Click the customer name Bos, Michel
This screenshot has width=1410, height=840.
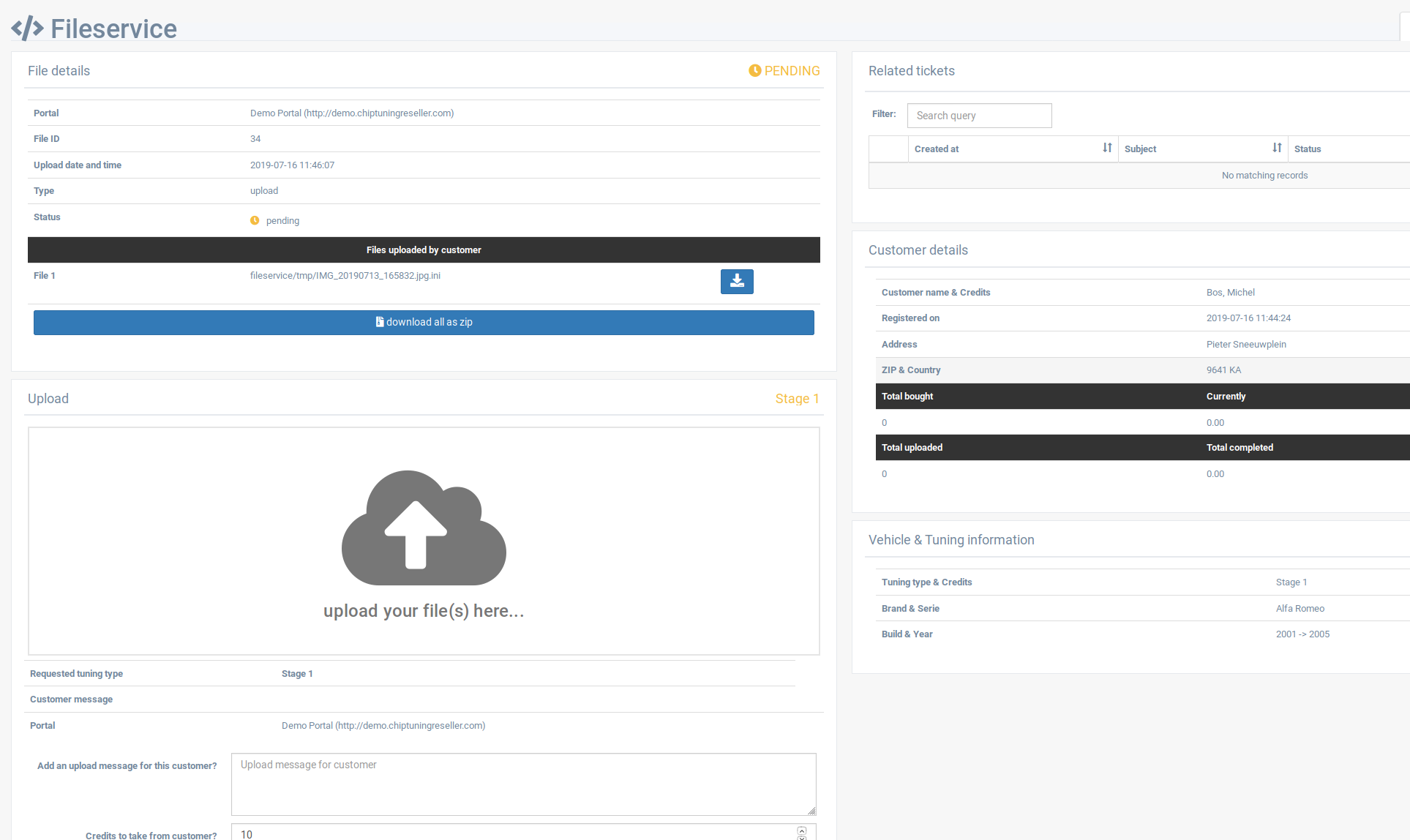point(1231,293)
